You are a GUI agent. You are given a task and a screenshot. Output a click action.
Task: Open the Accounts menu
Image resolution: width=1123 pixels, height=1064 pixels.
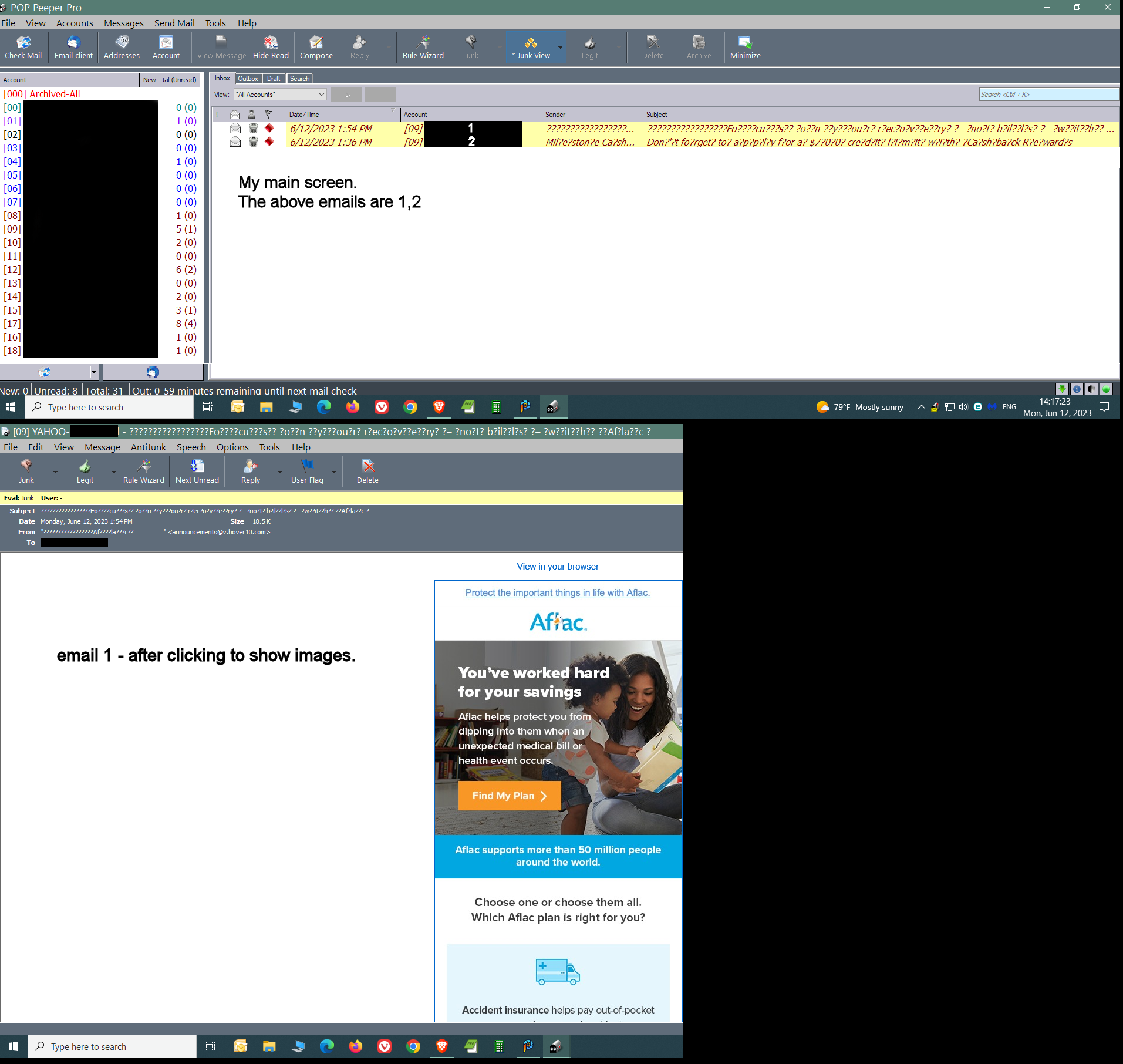(75, 23)
